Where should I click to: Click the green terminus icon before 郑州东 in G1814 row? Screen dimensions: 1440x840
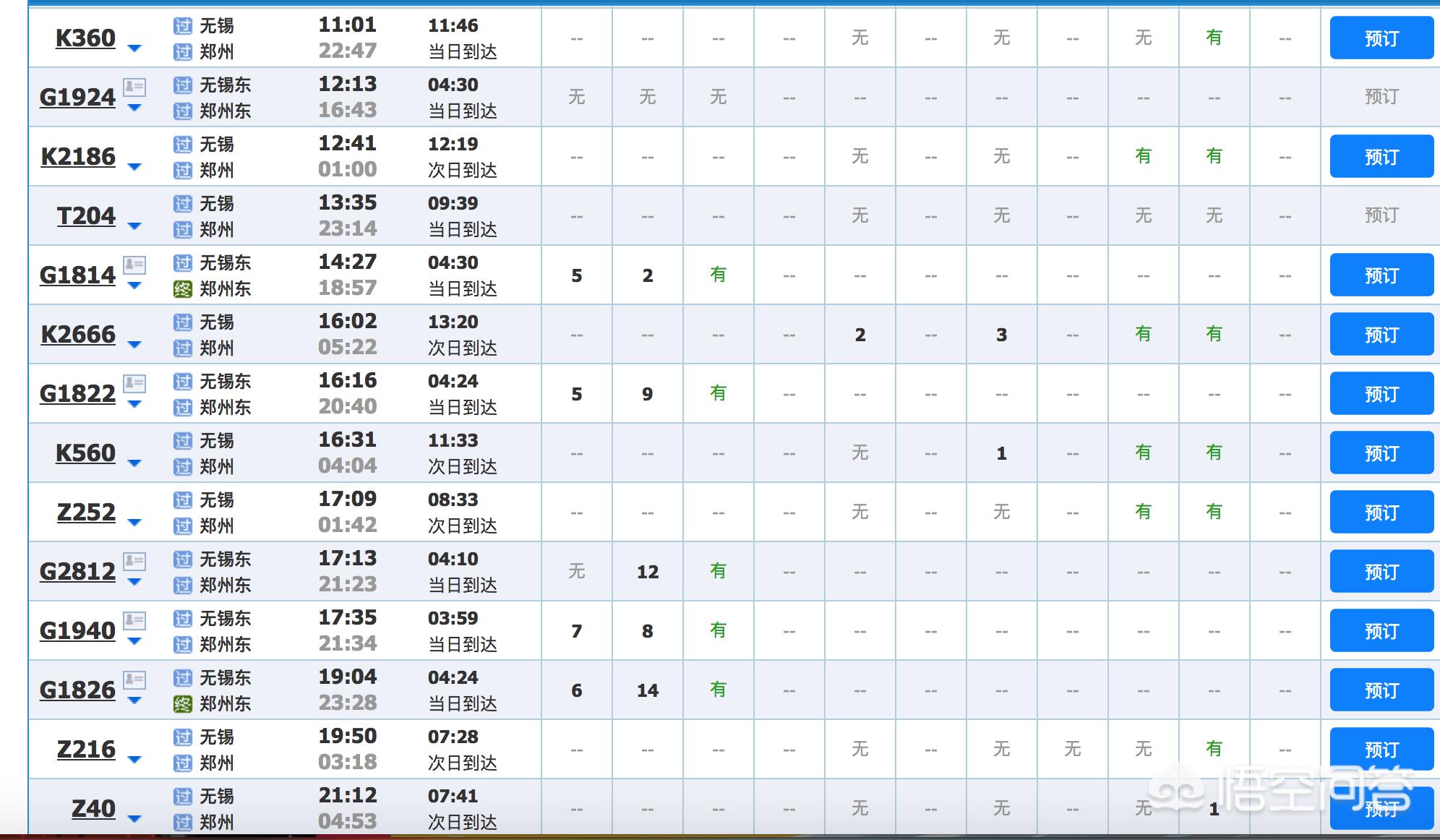[183, 289]
